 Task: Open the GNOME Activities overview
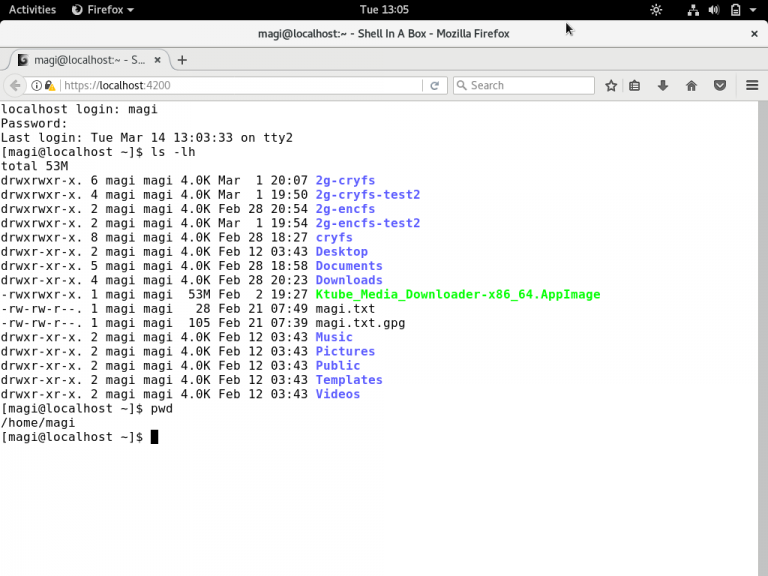tap(32, 9)
